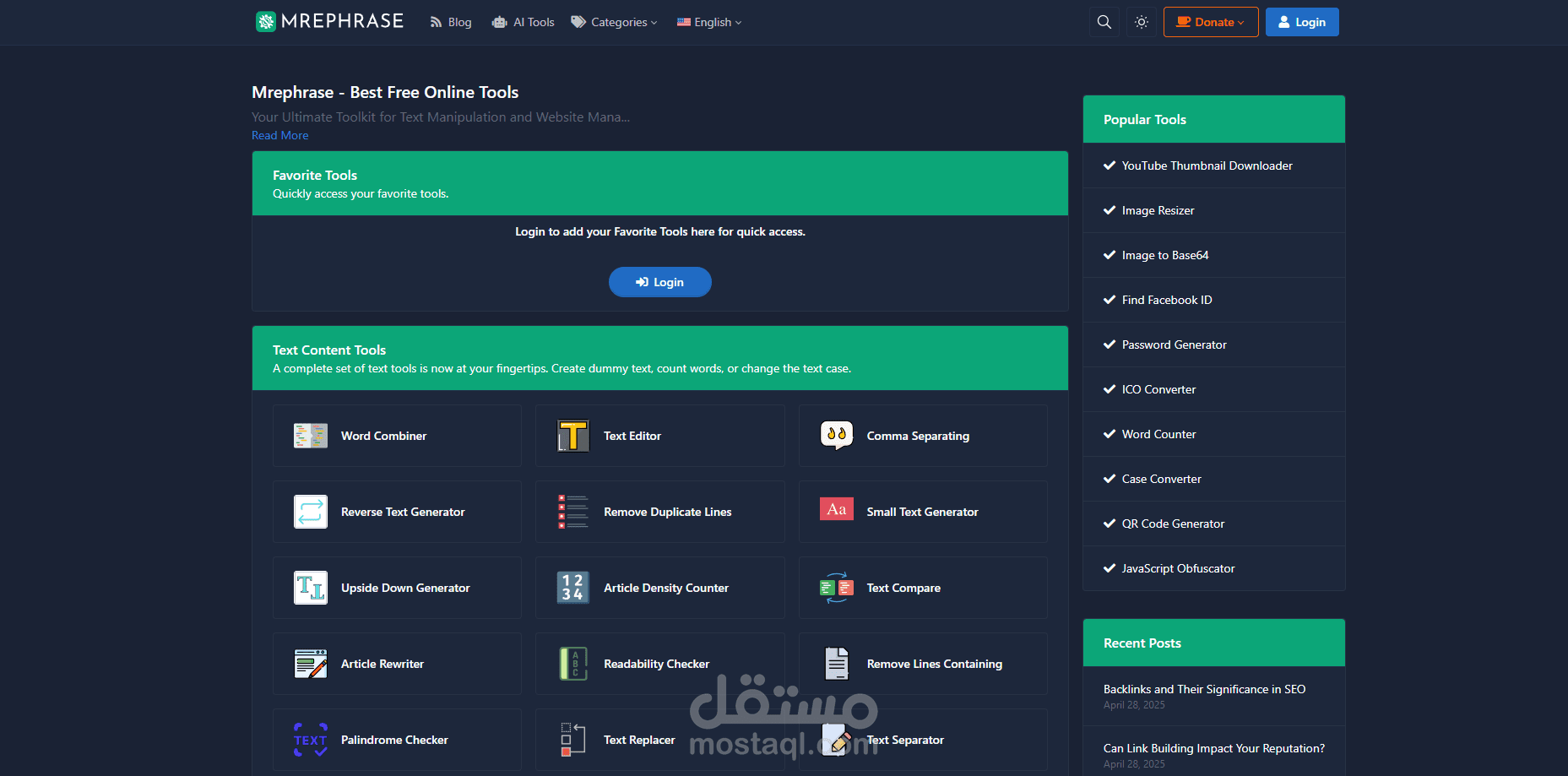
Task: Click the Read More link
Action: [280, 135]
